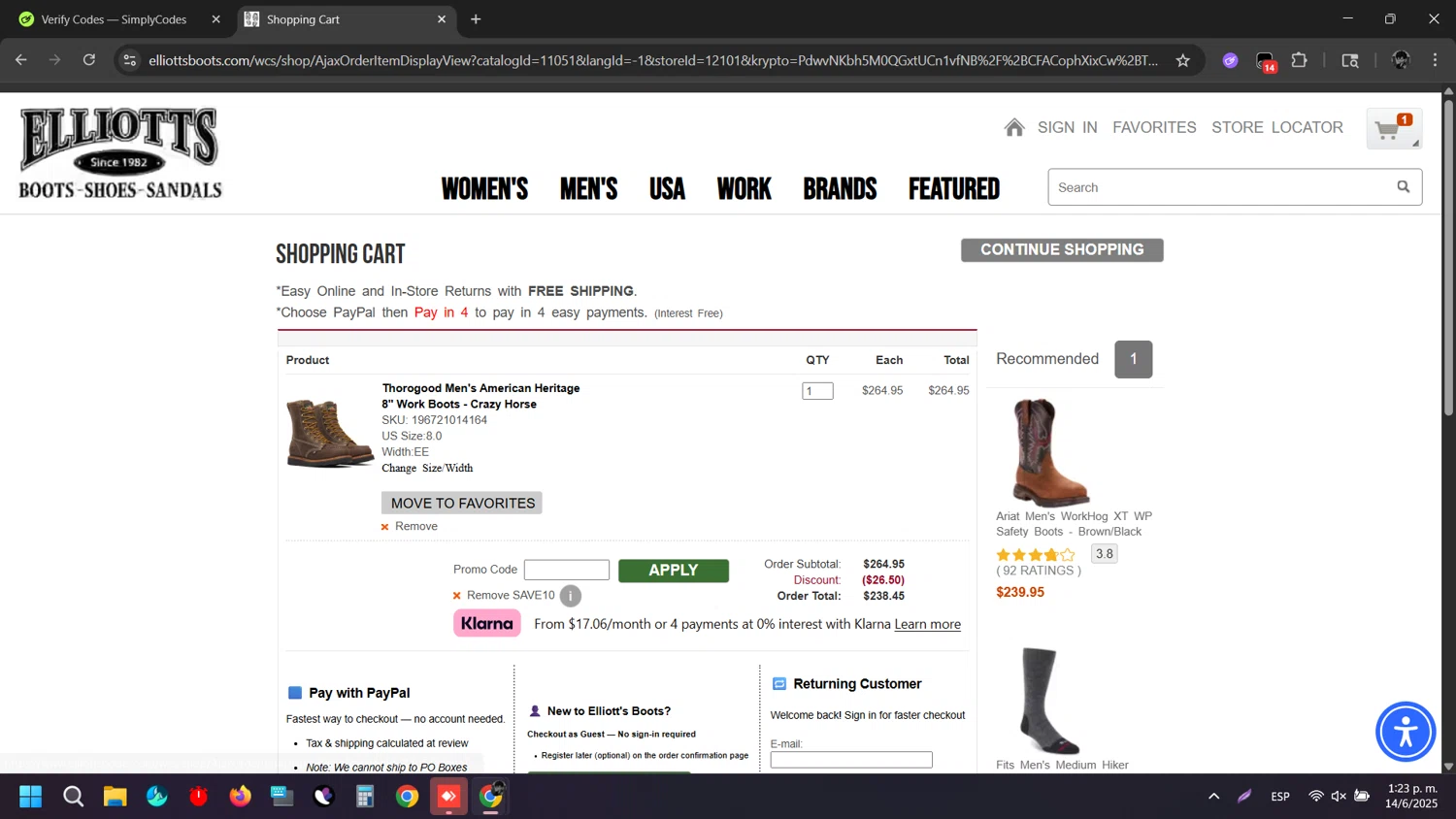The image size is (1456, 819).
Task: Click into the site Search field
Action: coord(1221,187)
